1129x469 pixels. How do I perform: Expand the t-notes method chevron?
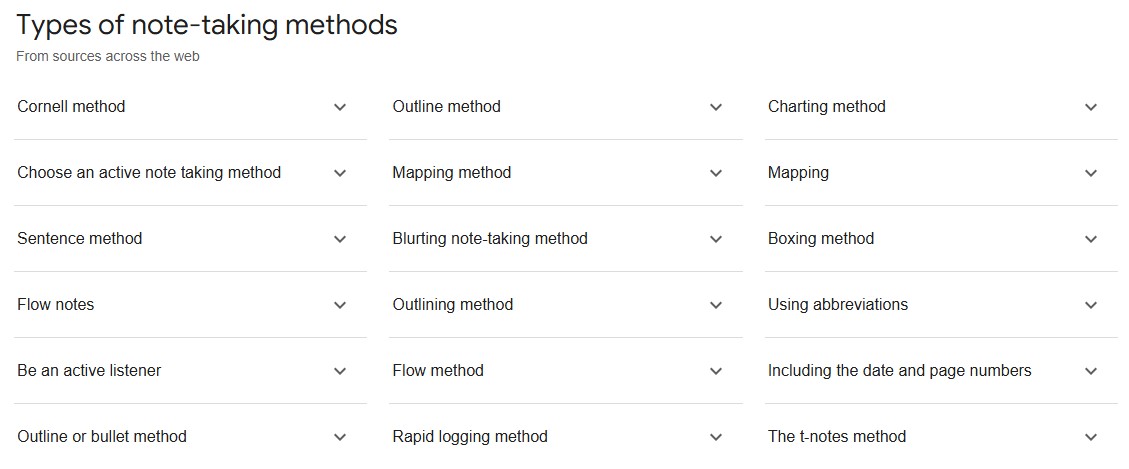1091,437
